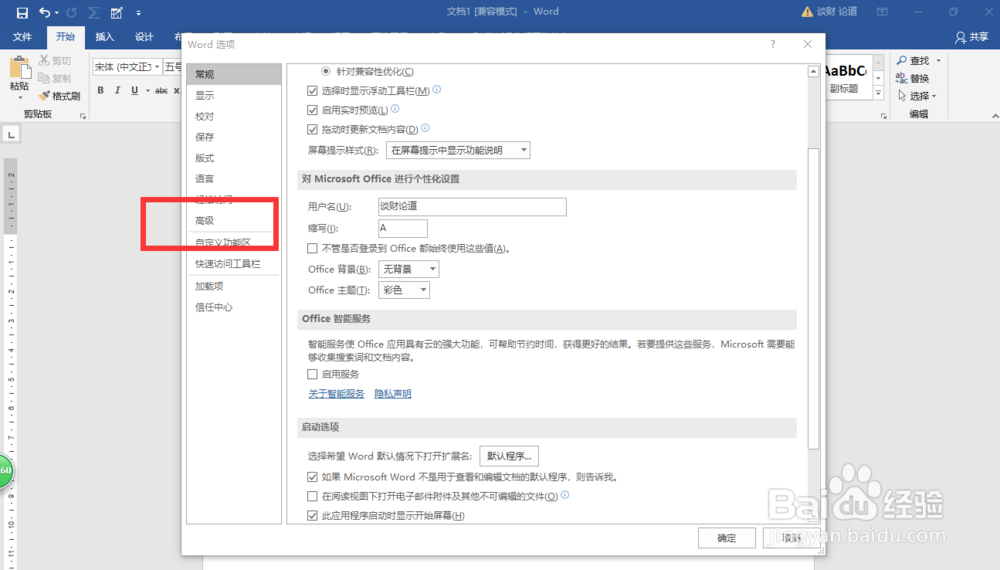Open the File tab
Screen dimensions: 1000x570
coord(22,37)
